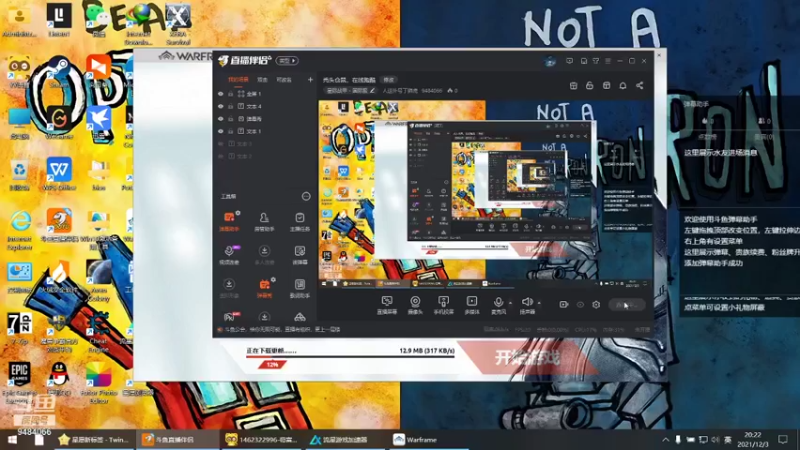The image size is (800, 450).
Task: Click the record video camera icon
Action: click(564, 305)
